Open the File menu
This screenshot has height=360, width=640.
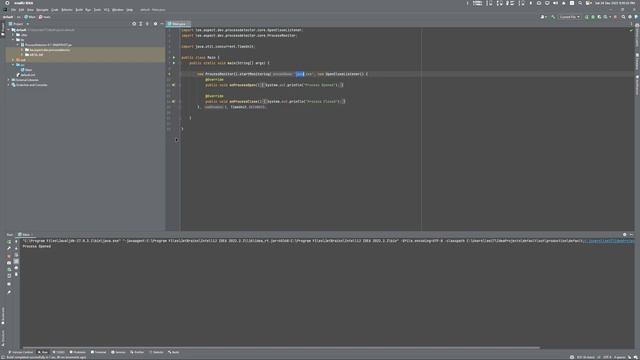[13, 10]
